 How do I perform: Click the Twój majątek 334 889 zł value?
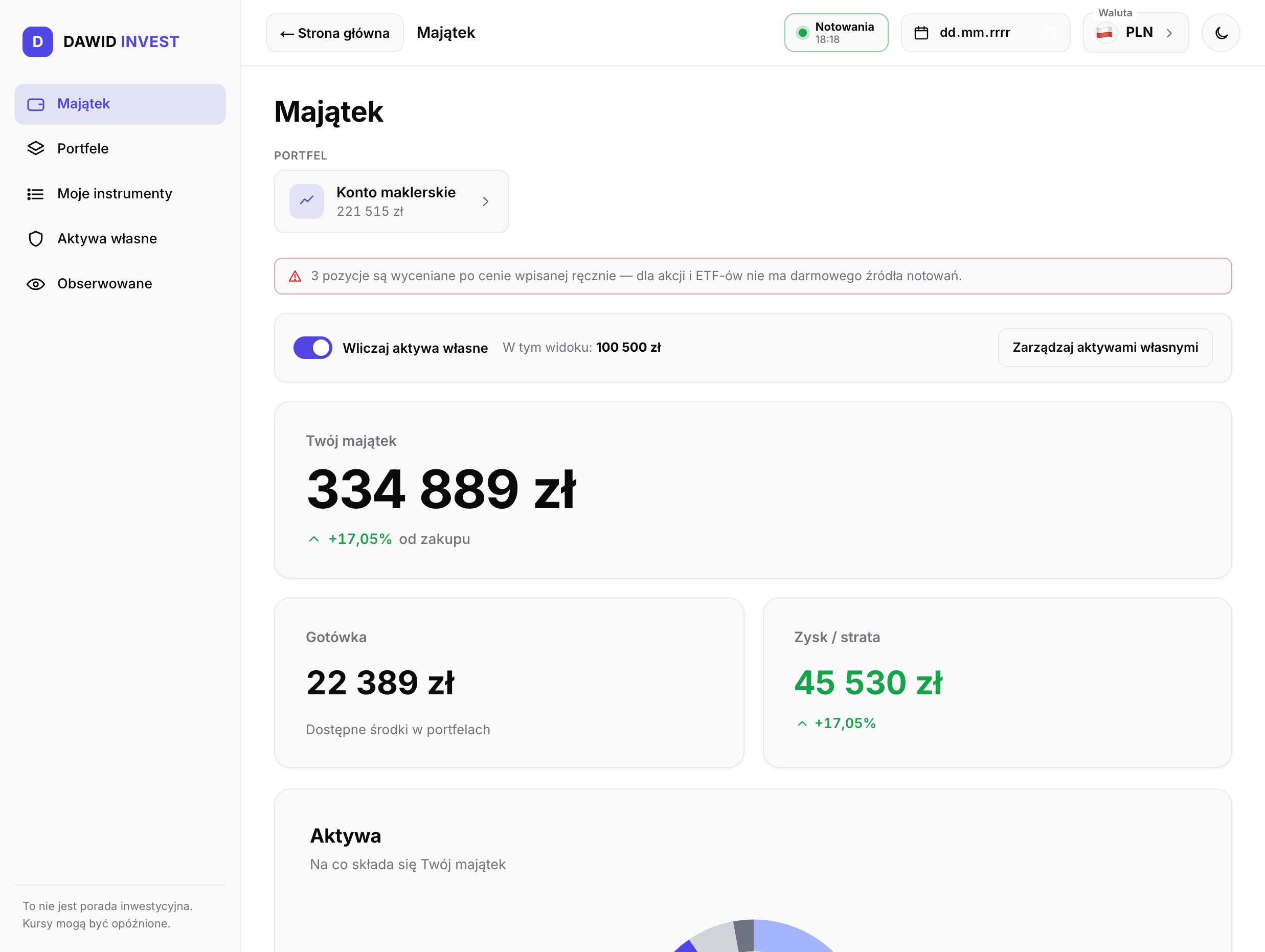pyautogui.click(x=441, y=489)
